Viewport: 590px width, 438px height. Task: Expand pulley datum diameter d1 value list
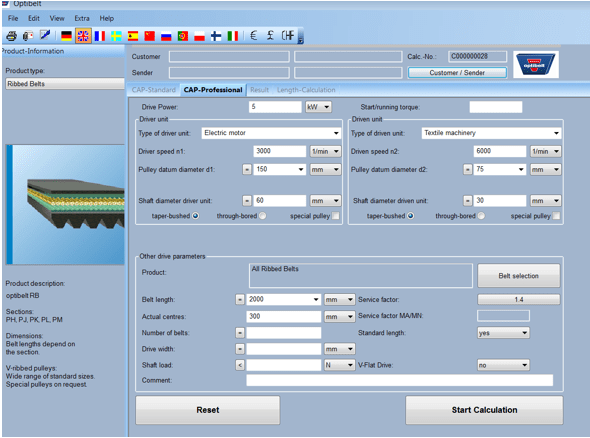click(x=301, y=169)
